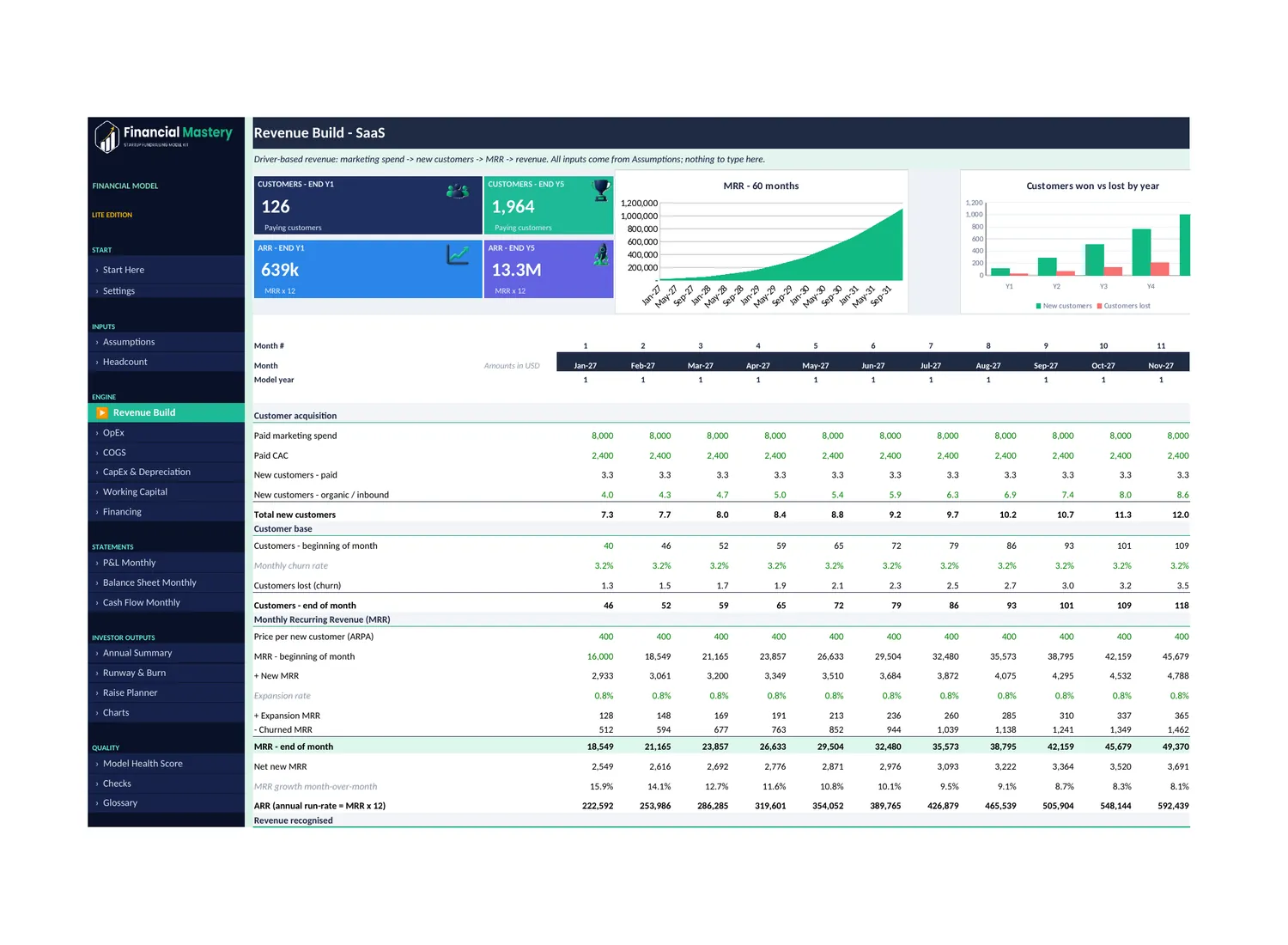Select the active Revenue Build sidebar item
This screenshot has width=1288, height=945.
167,413
